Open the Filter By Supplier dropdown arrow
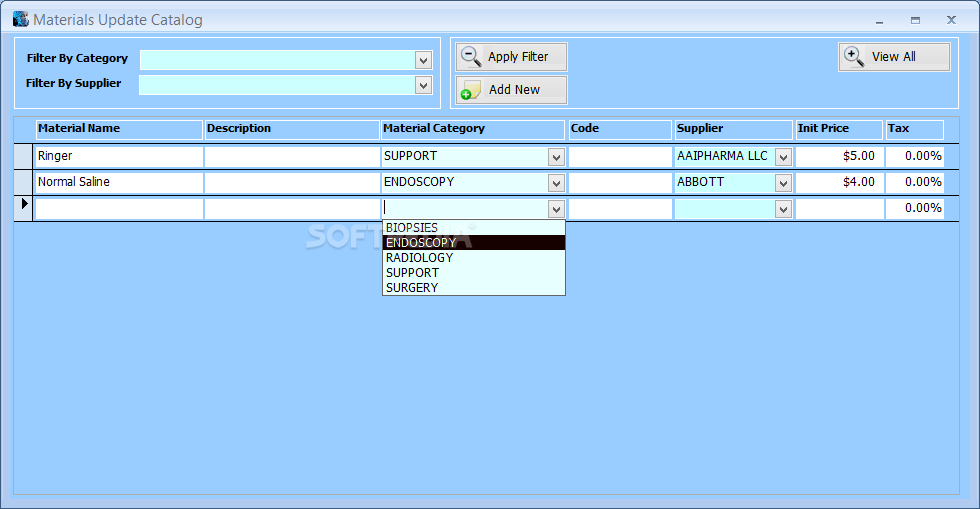The height and width of the screenshot is (509, 980). click(423, 85)
